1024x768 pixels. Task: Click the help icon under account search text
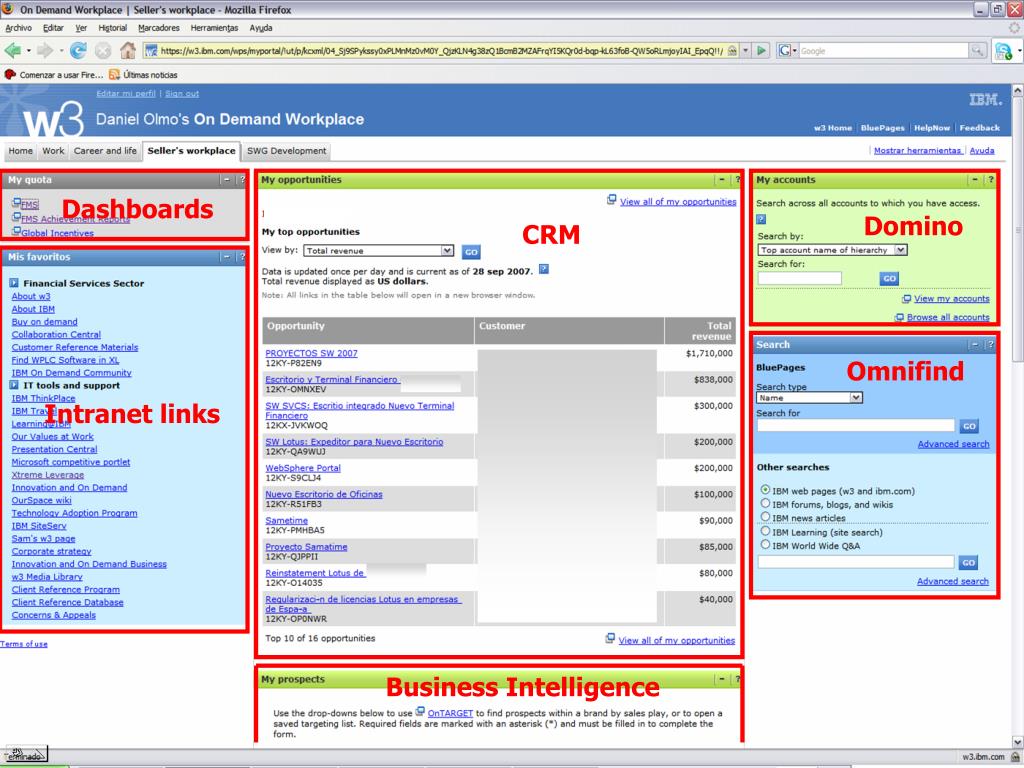[x=761, y=219]
